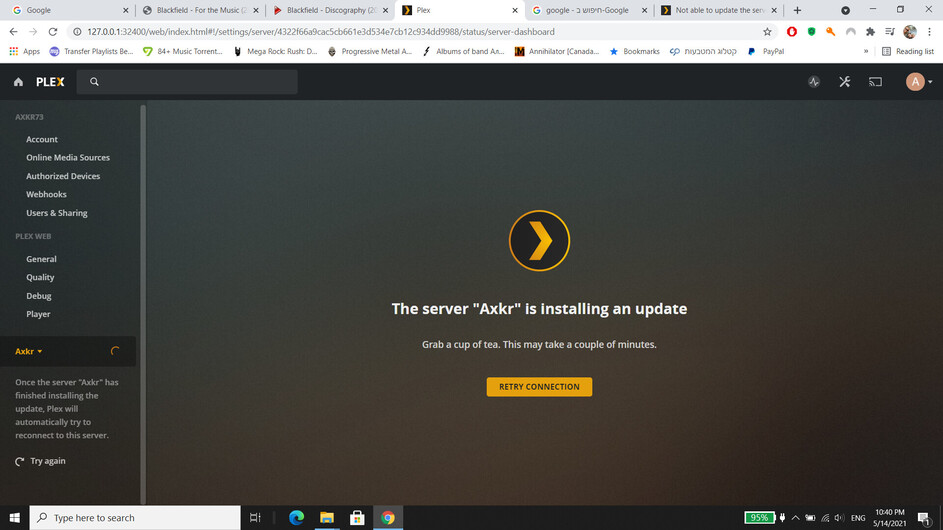Open the Reading list
The image size is (943, 530).
(x=908, y=52)
